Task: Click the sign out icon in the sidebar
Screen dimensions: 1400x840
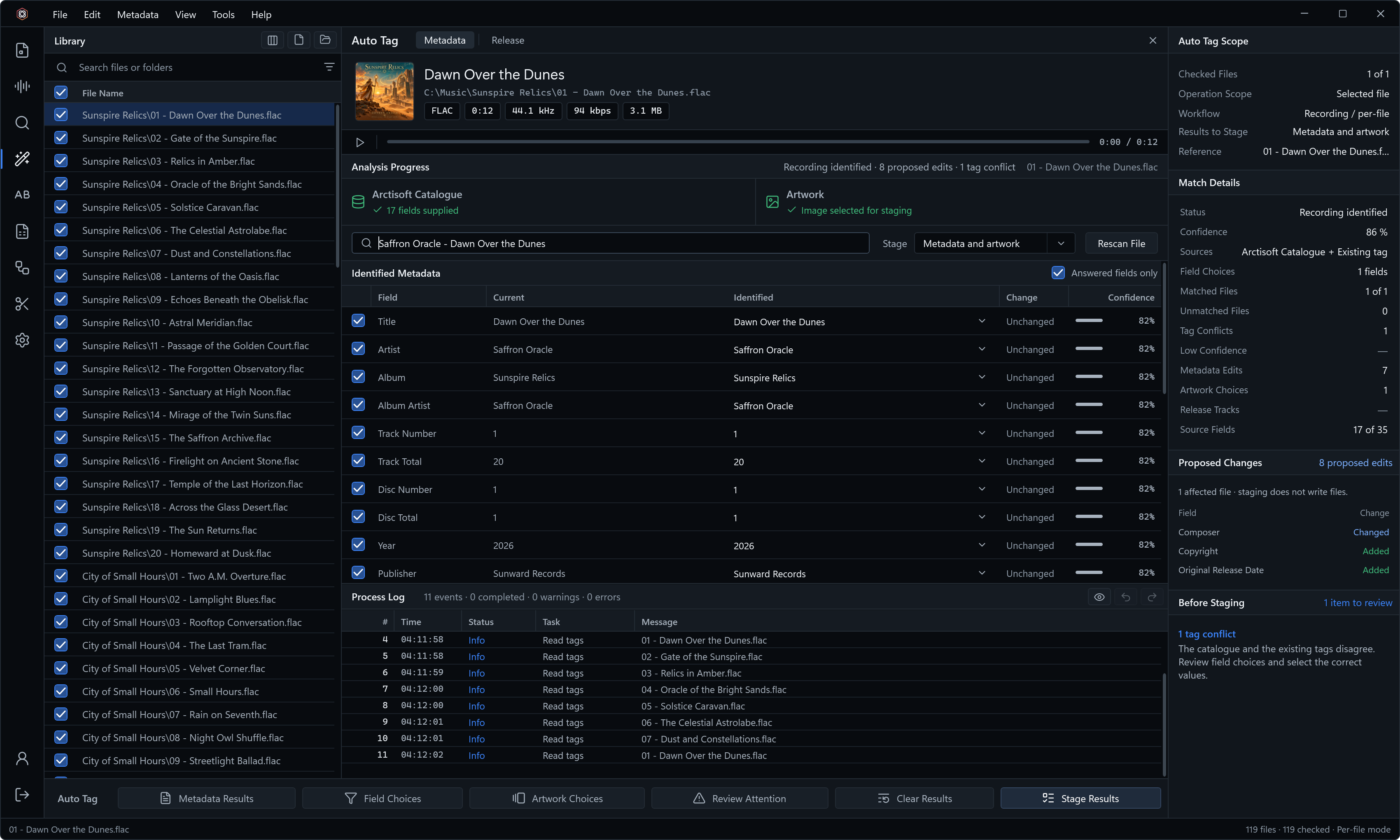Action: pyautogui.click(x=22, y=795)
